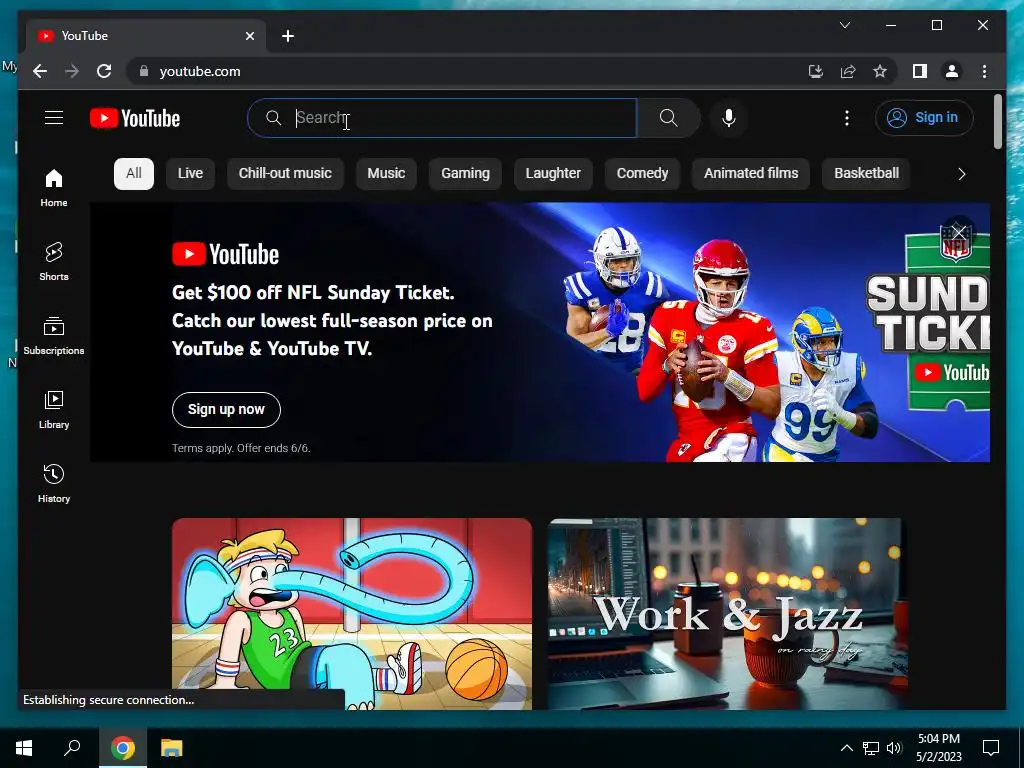Go back with the browser back arrow

[x=40, y=71]
